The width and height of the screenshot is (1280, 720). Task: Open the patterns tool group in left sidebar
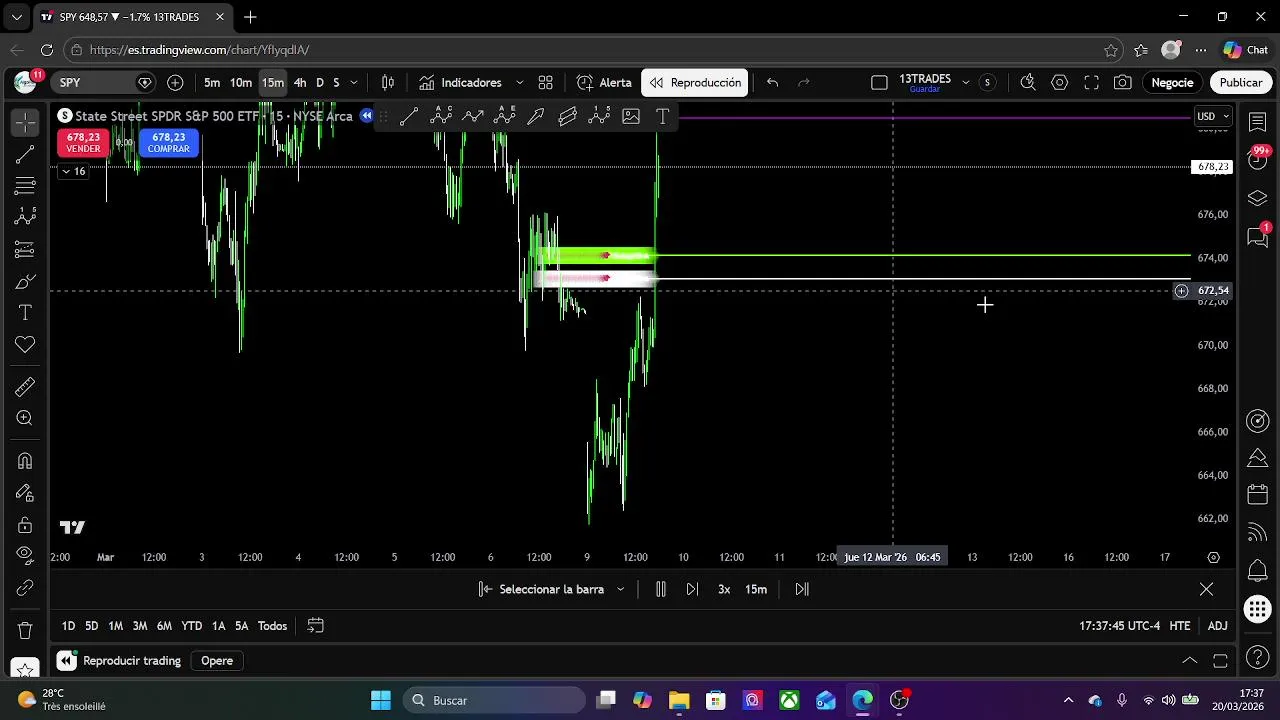pos(25,217)
